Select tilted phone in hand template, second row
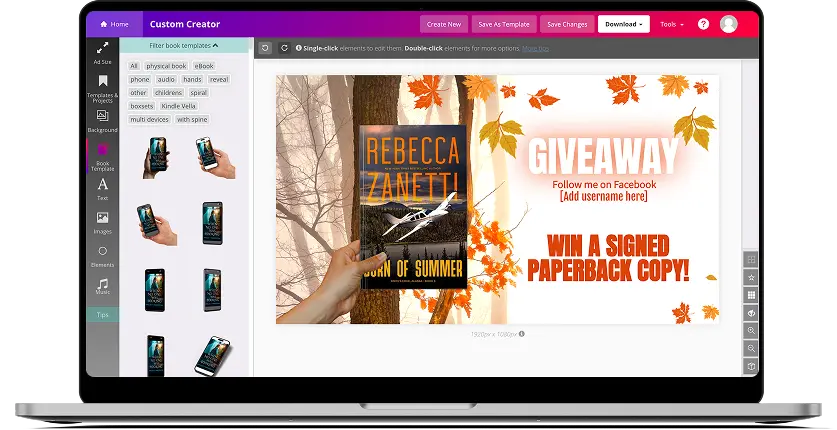 point(156,224)
